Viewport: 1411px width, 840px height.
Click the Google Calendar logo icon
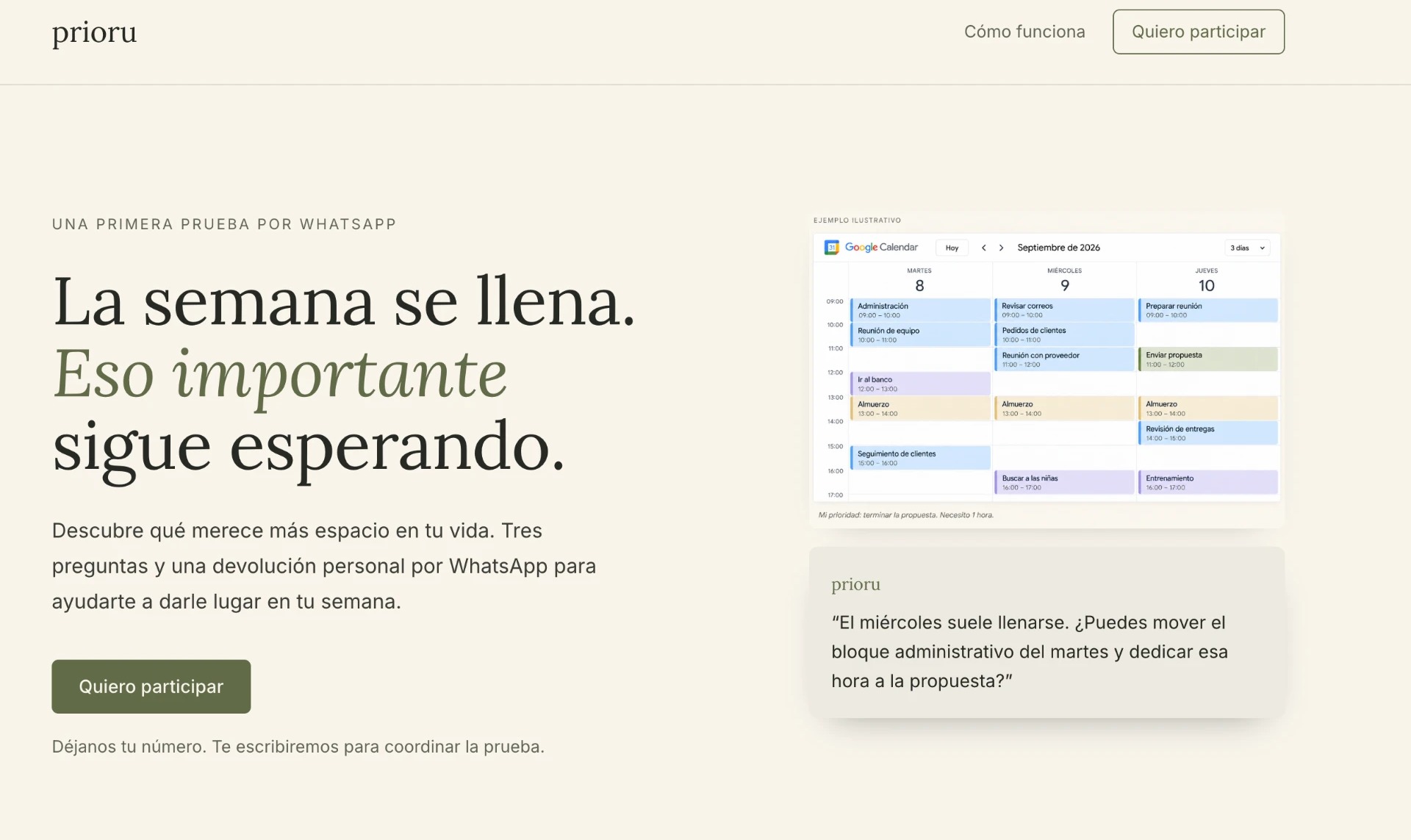[831, 248]
